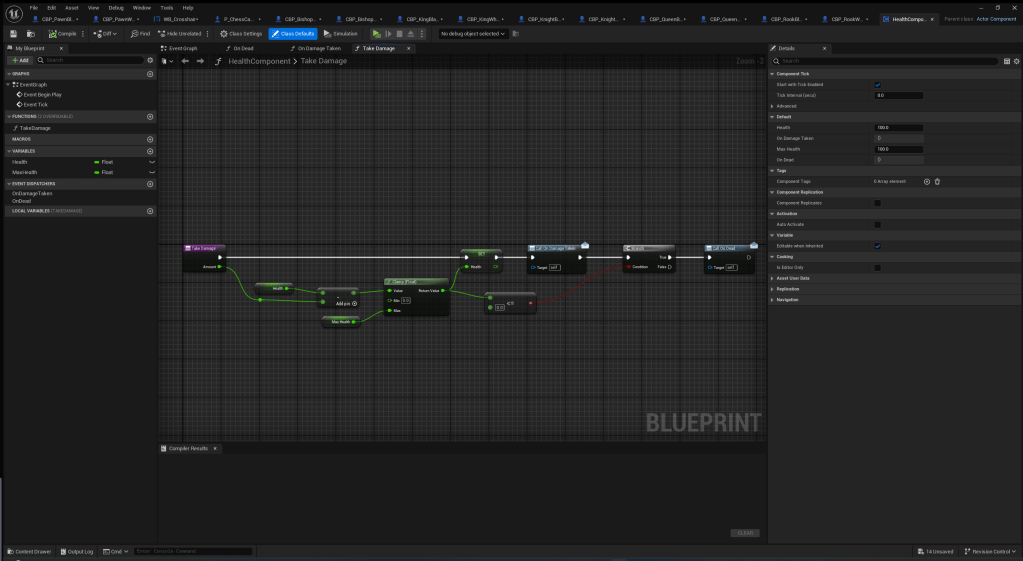Enable Component Replicates checkbox
The width and height of the screenshot is (1023, 561).
click(x=878, y=203)
